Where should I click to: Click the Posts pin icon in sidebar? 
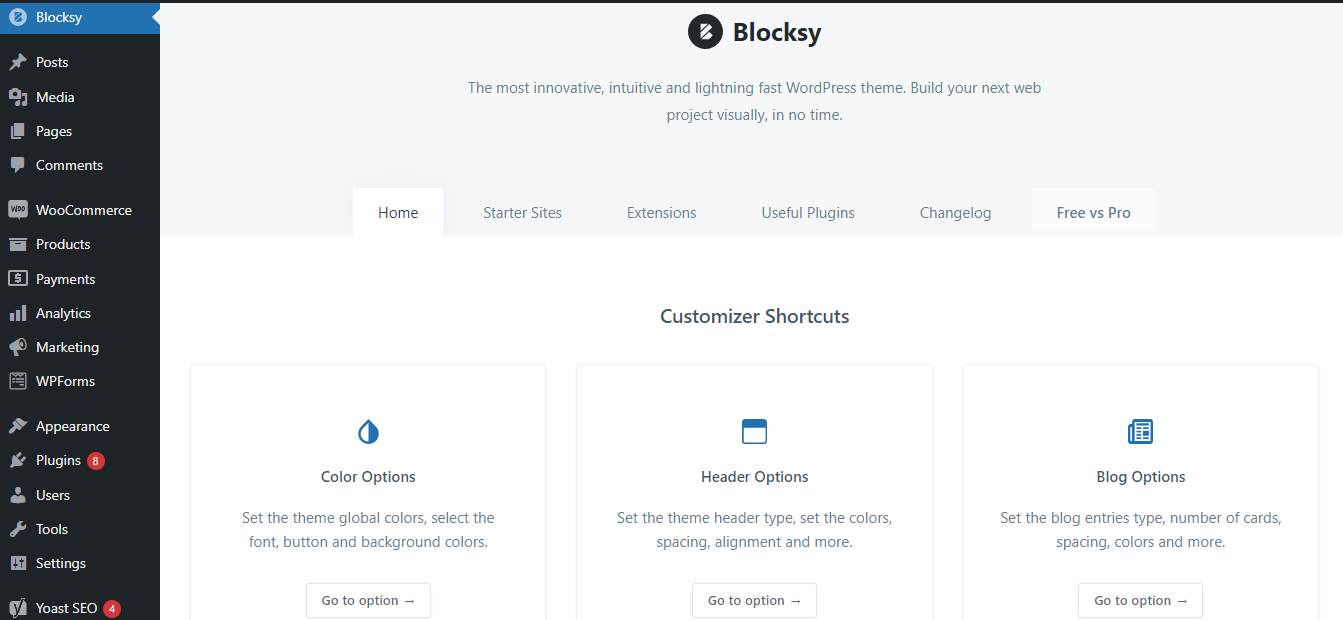(x=18, y=62)
